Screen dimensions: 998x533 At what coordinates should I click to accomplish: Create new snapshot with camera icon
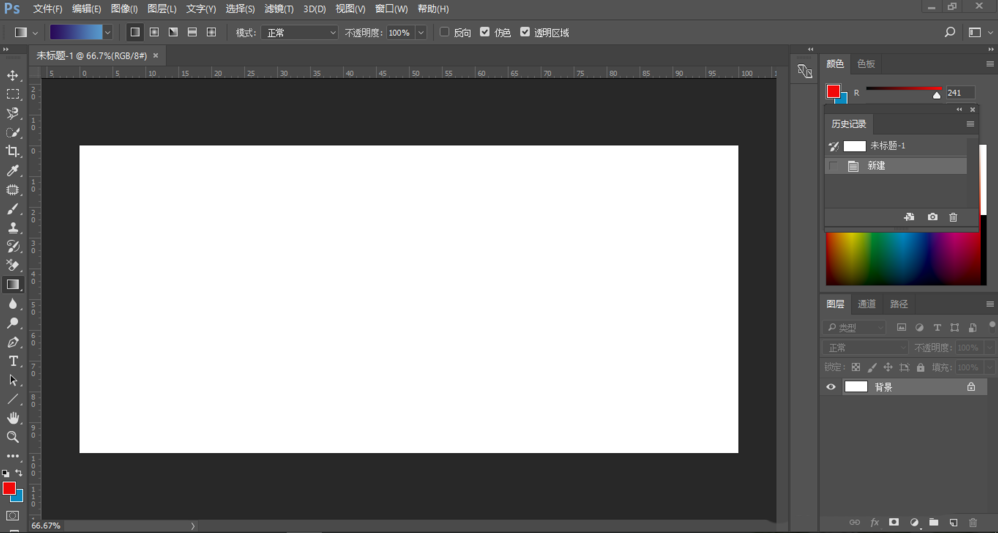pyautogui.click(x=932, y=217)
